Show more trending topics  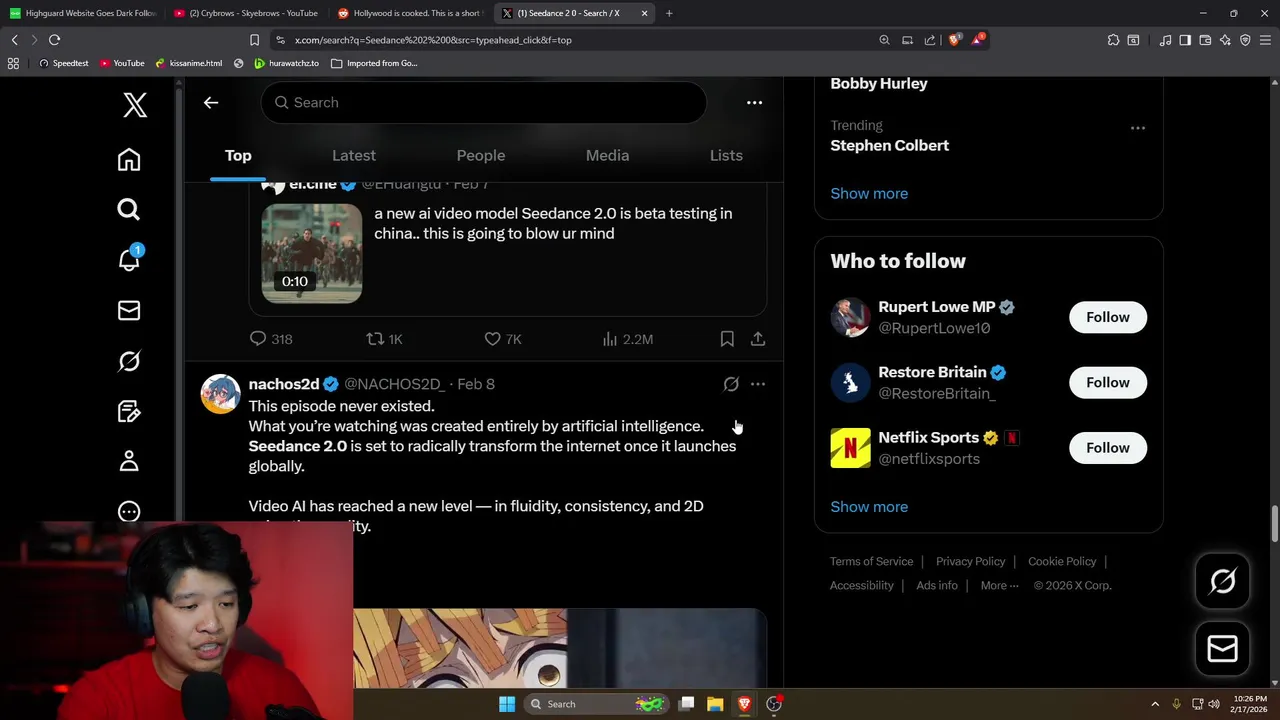point(869,194)
